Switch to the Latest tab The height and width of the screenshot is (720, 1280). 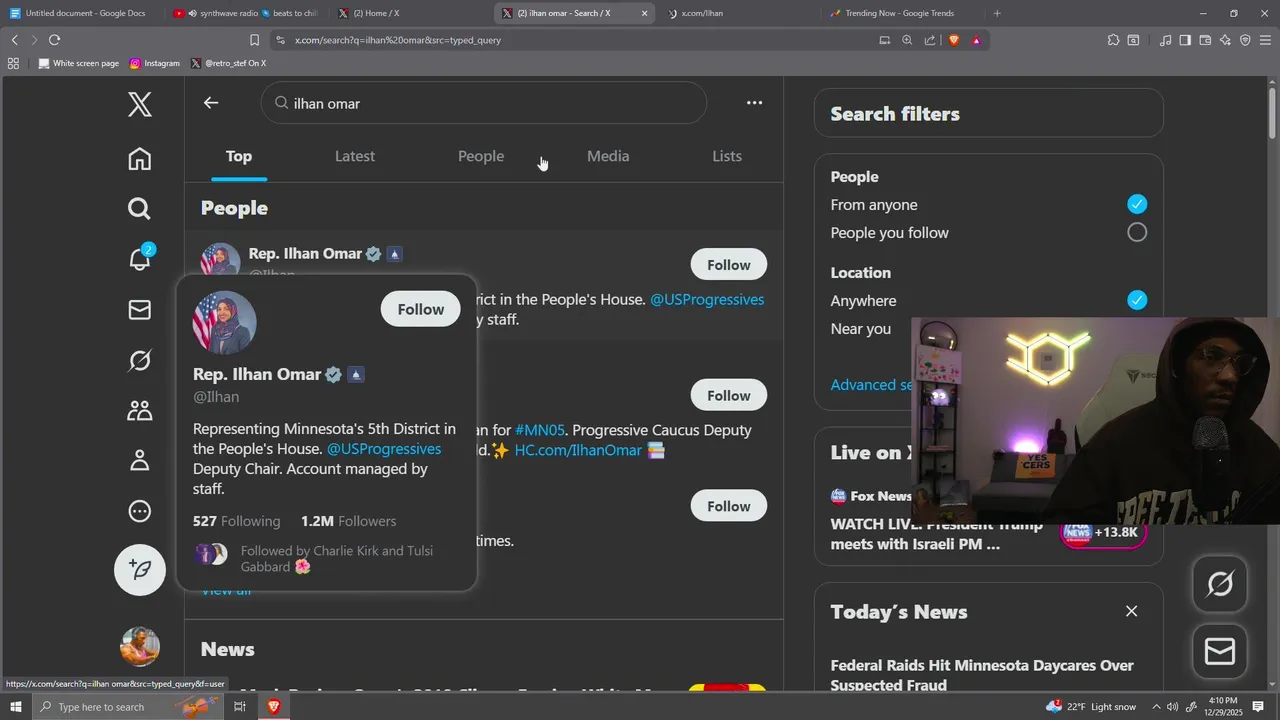click(355, 156)
